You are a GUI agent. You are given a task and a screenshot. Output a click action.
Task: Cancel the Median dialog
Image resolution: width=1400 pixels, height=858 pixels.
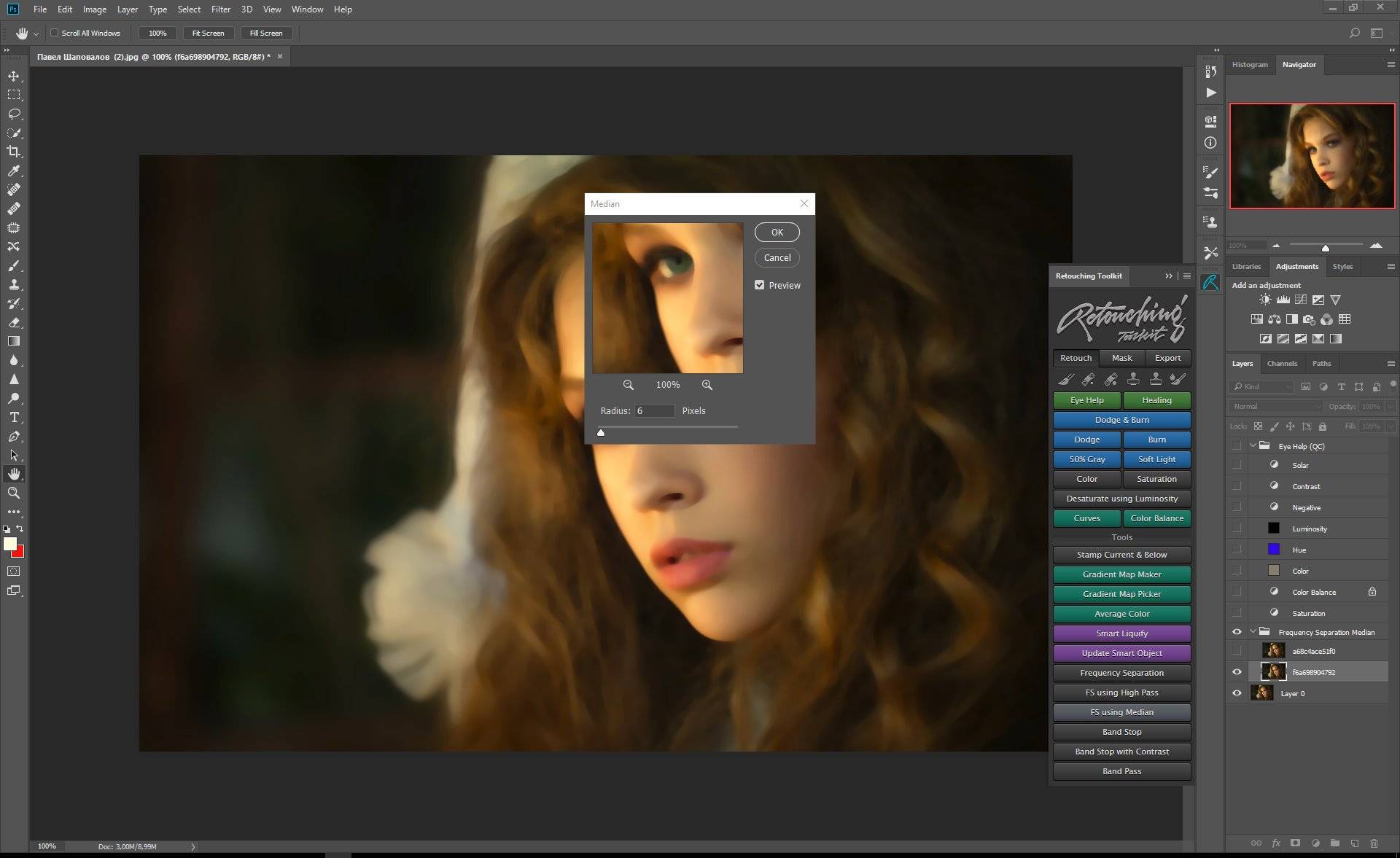[x=777, y=257]
